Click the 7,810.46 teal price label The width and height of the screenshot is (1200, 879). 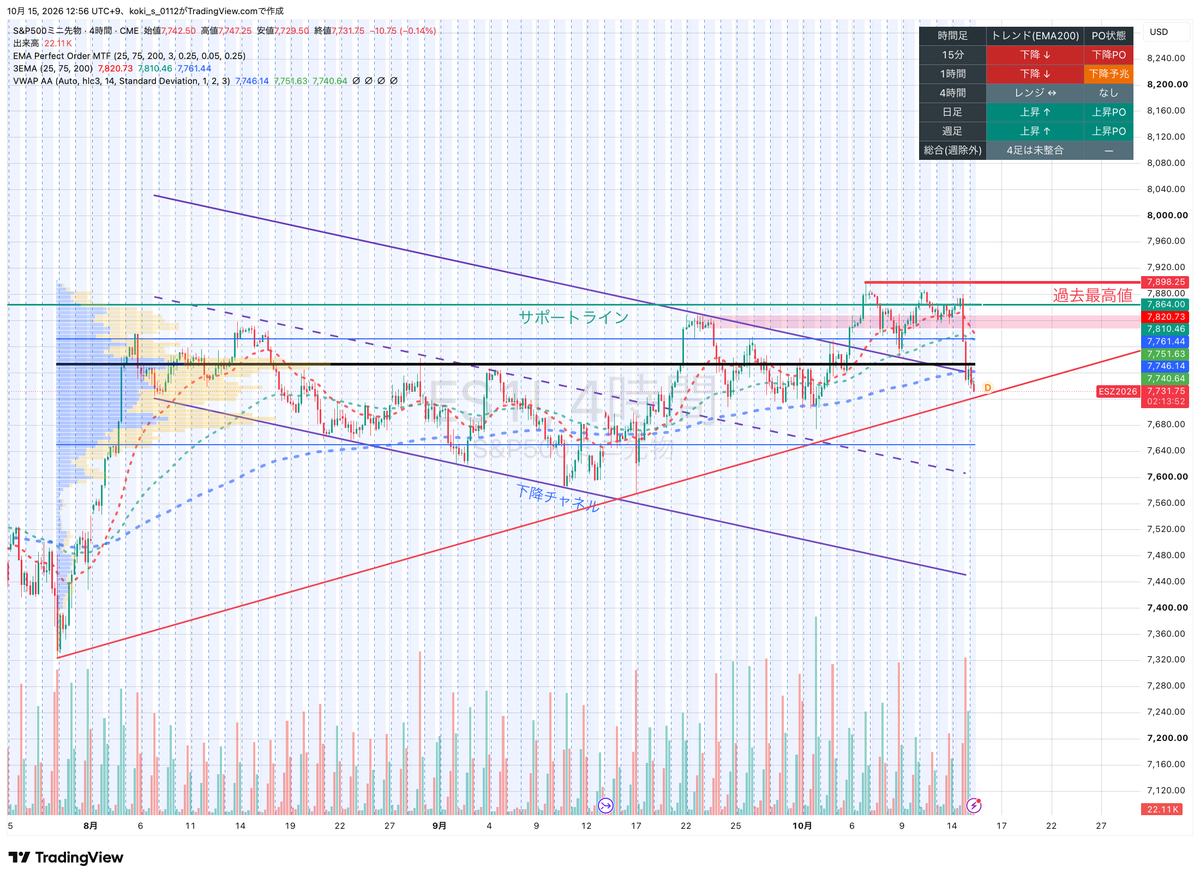pos(1166,328)
